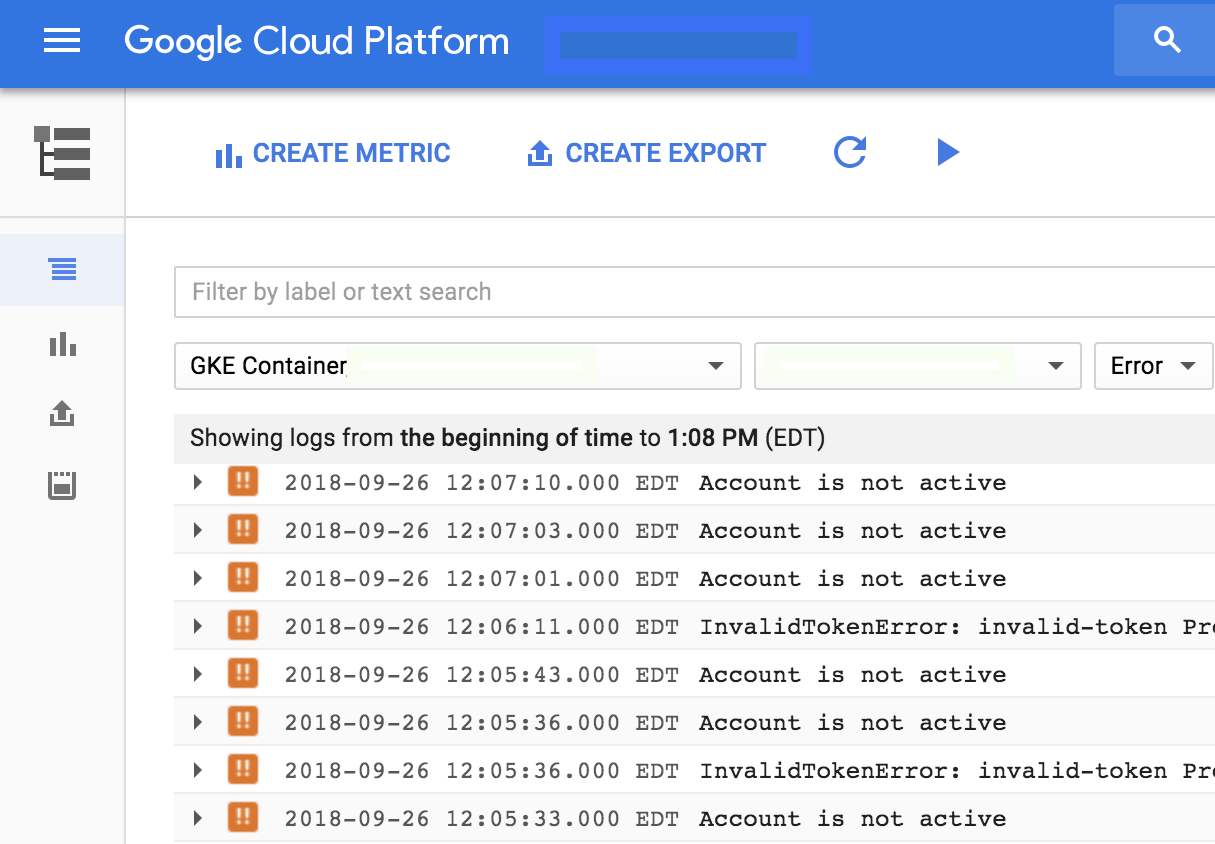The width and height of the screenshot is (1215, 844).
Task: Open the hamburger navigation menu
Action: coord(62,41)
